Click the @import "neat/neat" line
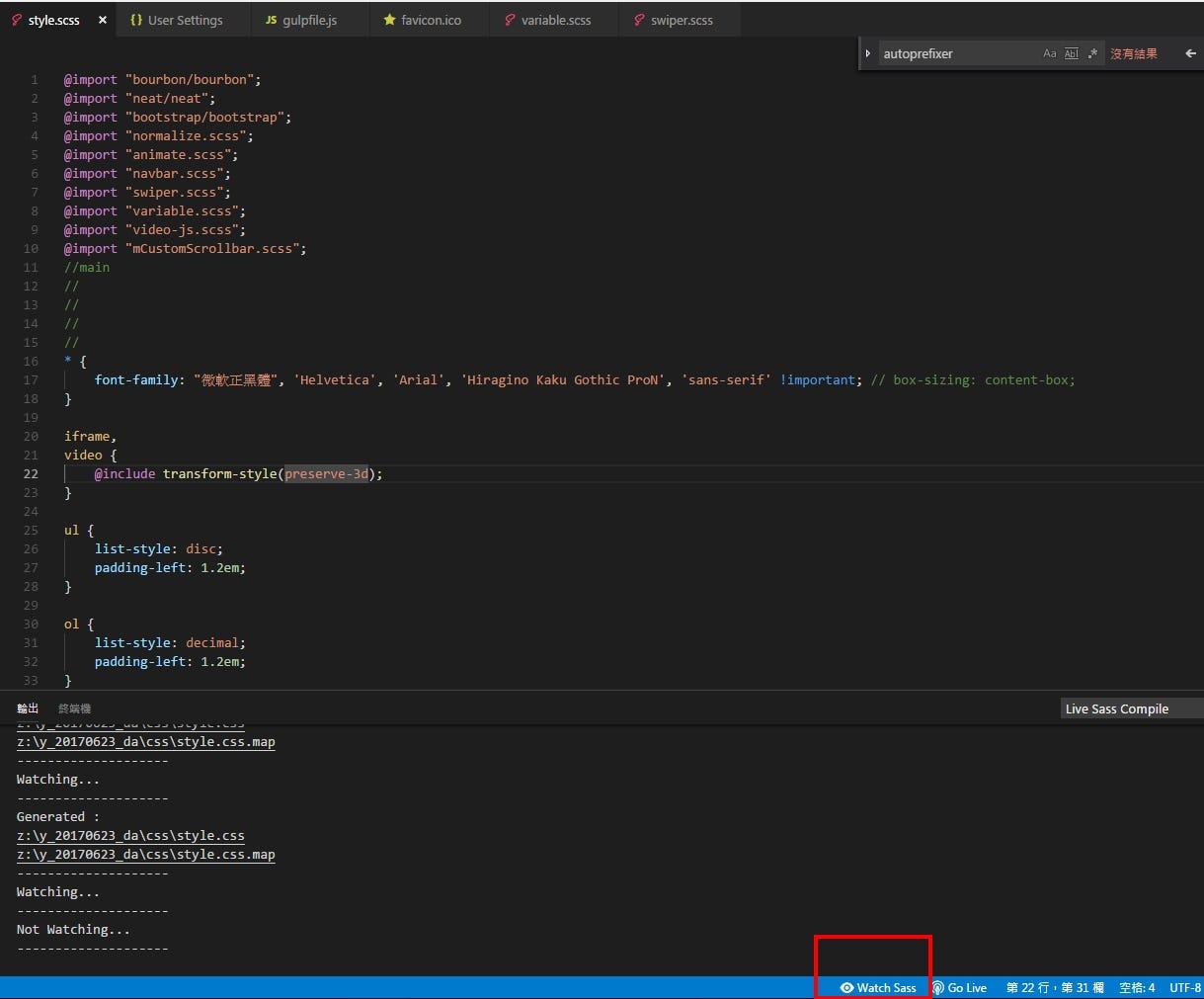The image size is (1204, 999). [x=139, y=99]
